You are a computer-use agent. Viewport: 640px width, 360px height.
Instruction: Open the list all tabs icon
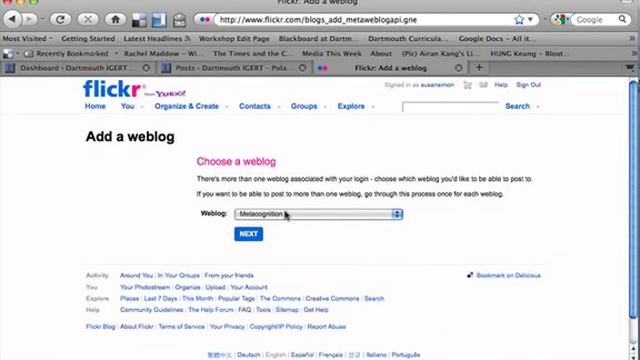(x=630, y=68)
